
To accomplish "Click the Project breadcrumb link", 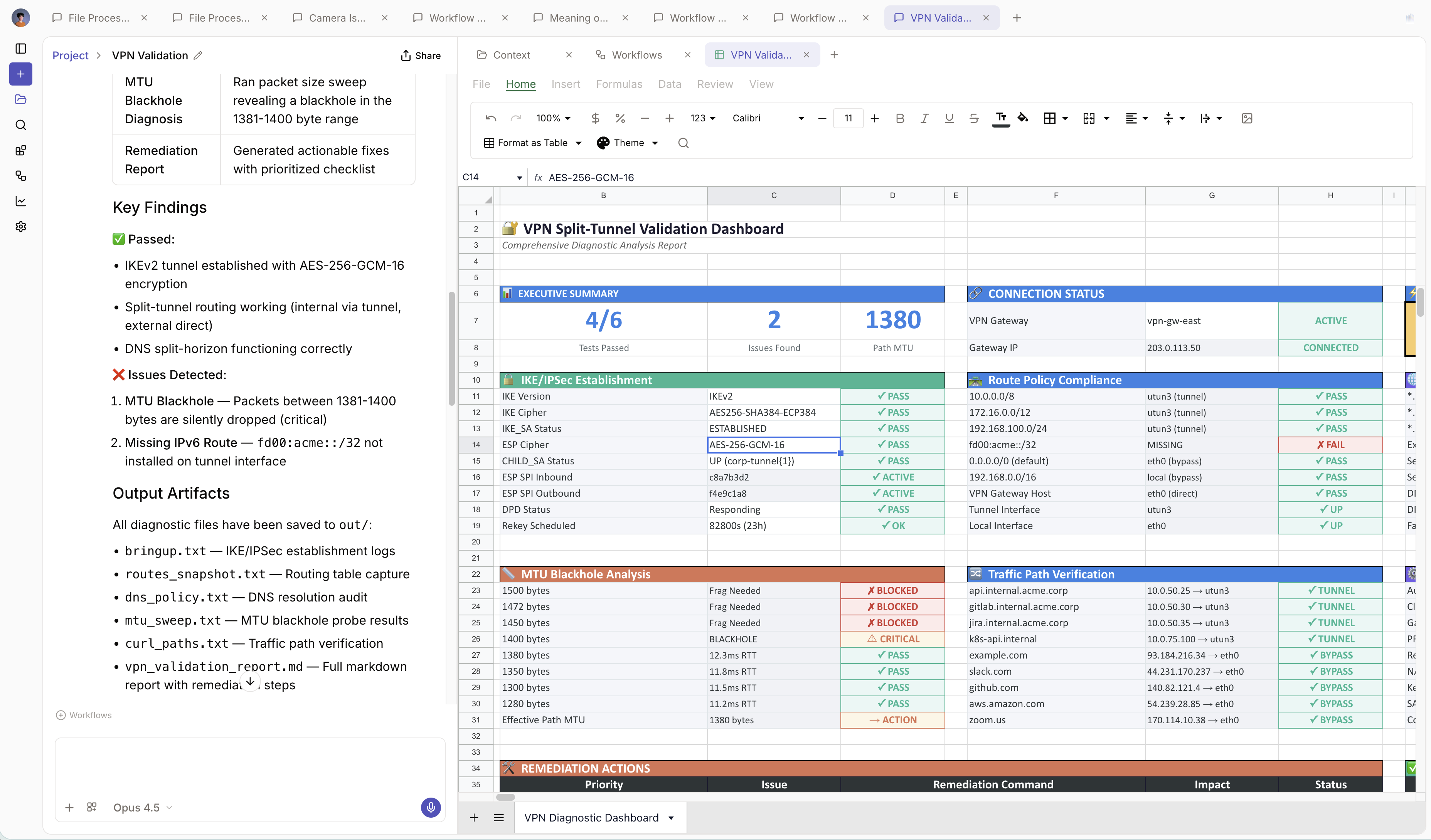I will (71, 55).
